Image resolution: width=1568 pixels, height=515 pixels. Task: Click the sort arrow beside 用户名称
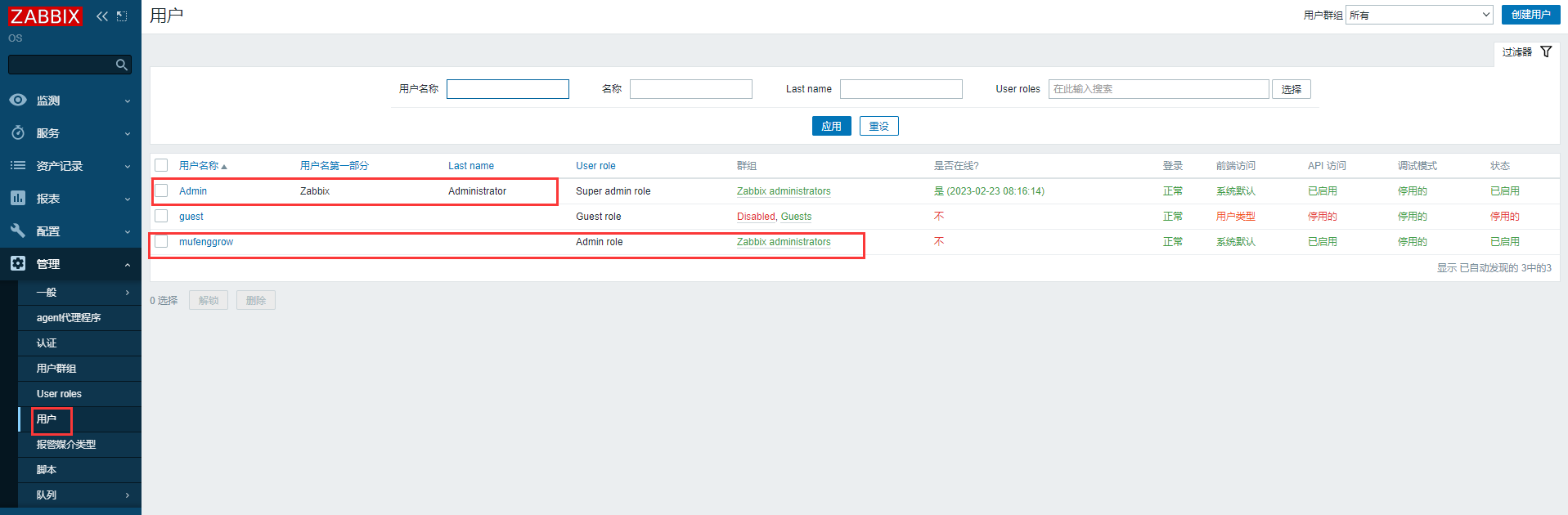coord(224,167)
